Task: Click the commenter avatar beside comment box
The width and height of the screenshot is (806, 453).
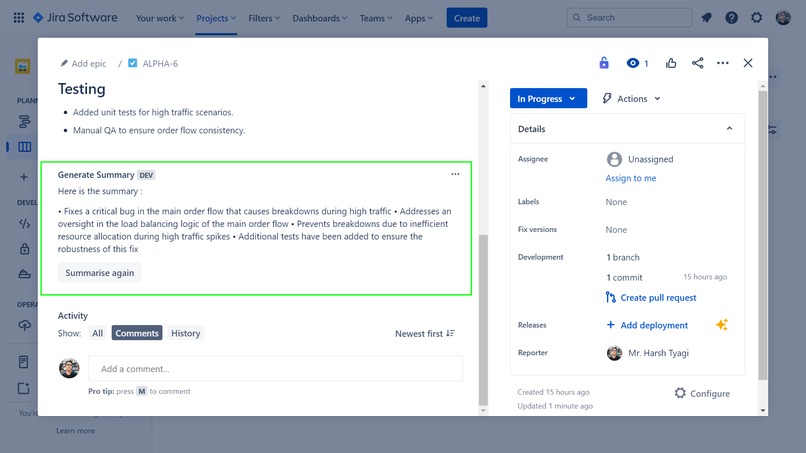Action: (69, 368)
